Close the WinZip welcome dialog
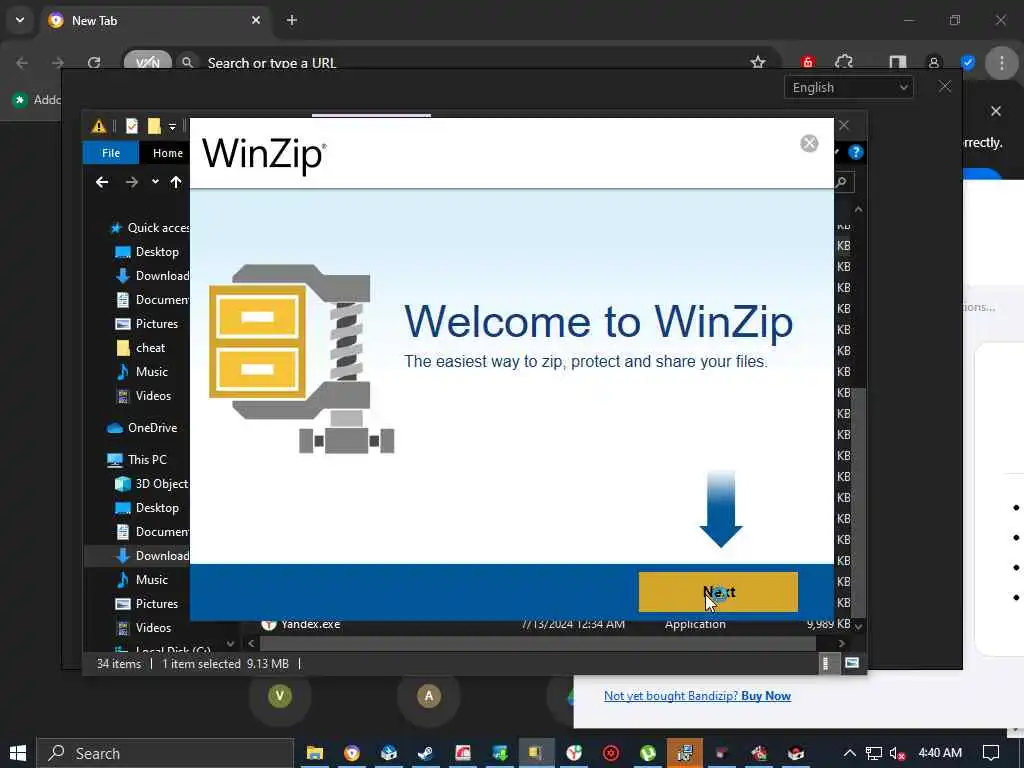Screen dimensions: 1024x768 [809, 144]
